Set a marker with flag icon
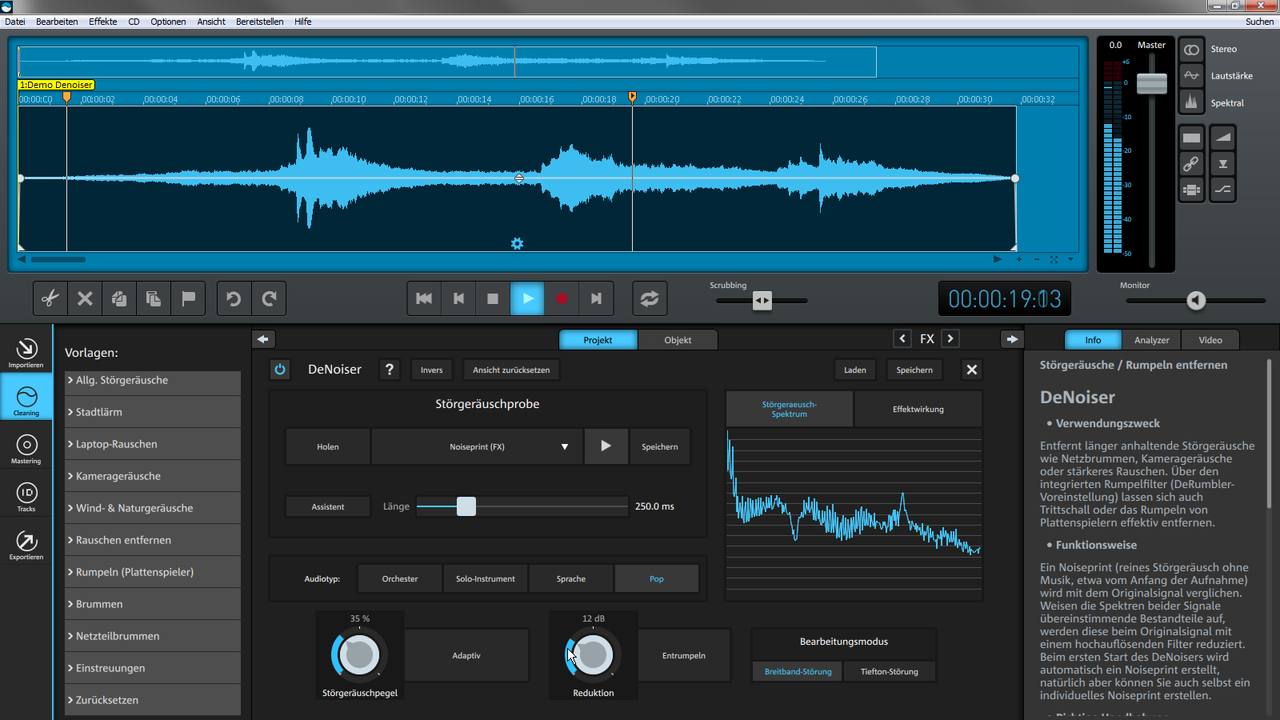The width and height of the screenshot is (1280, 720). point(188,298)
